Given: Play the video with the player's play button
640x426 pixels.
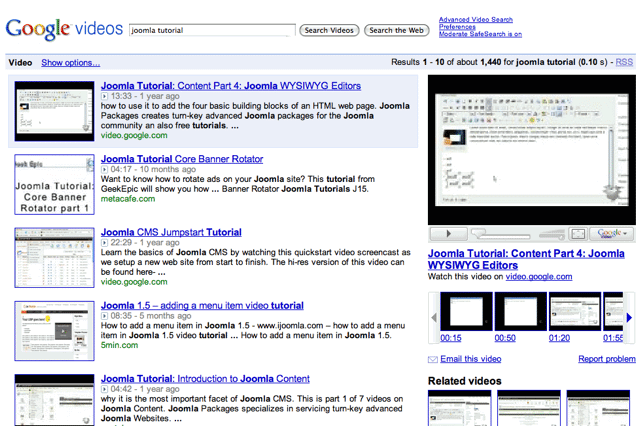Looking at the screenshot, I should click(x=449, y=234).
